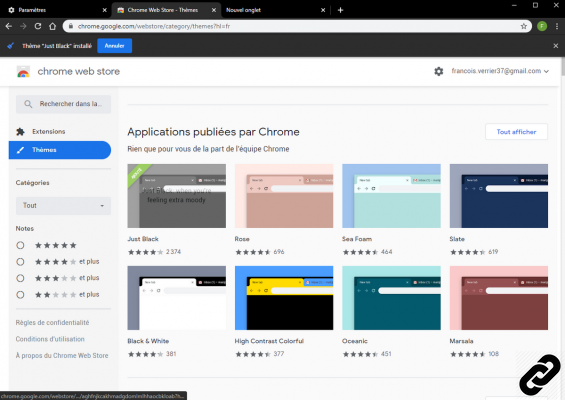Go back with the browser back arrow
The image size is (565, 400).
pyautogui.click(x=9, y=26)
